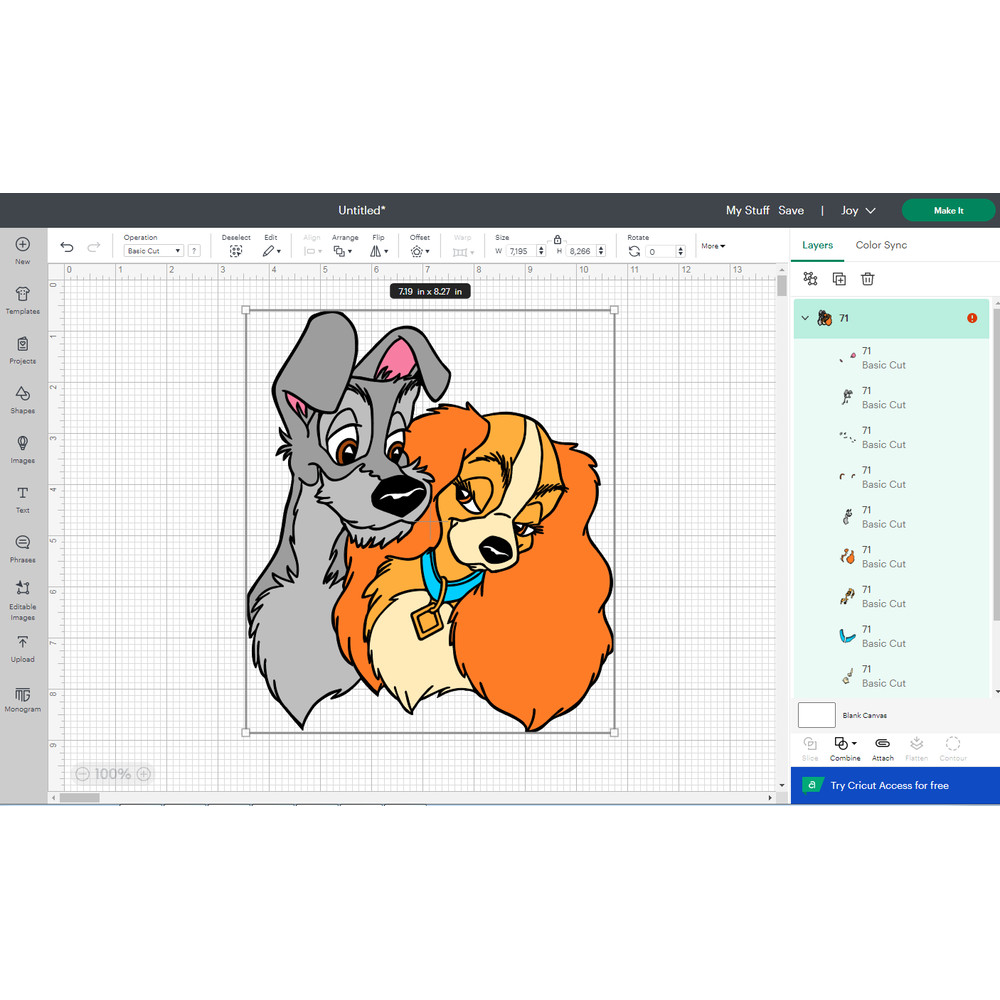Image resolution: width=1000 pixels, height=1000 pixels.
Task: Switch to the Color Sync tab
Action: click(881, 245)
